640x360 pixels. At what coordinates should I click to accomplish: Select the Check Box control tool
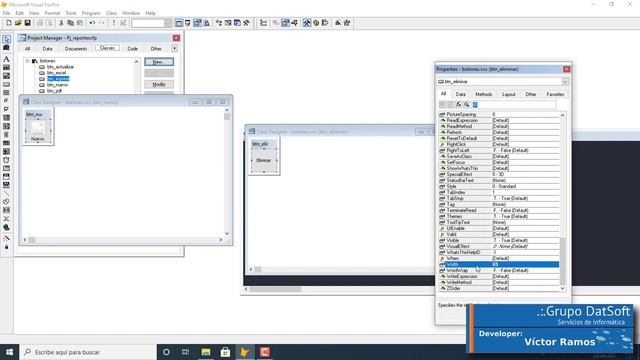point(7,109)
